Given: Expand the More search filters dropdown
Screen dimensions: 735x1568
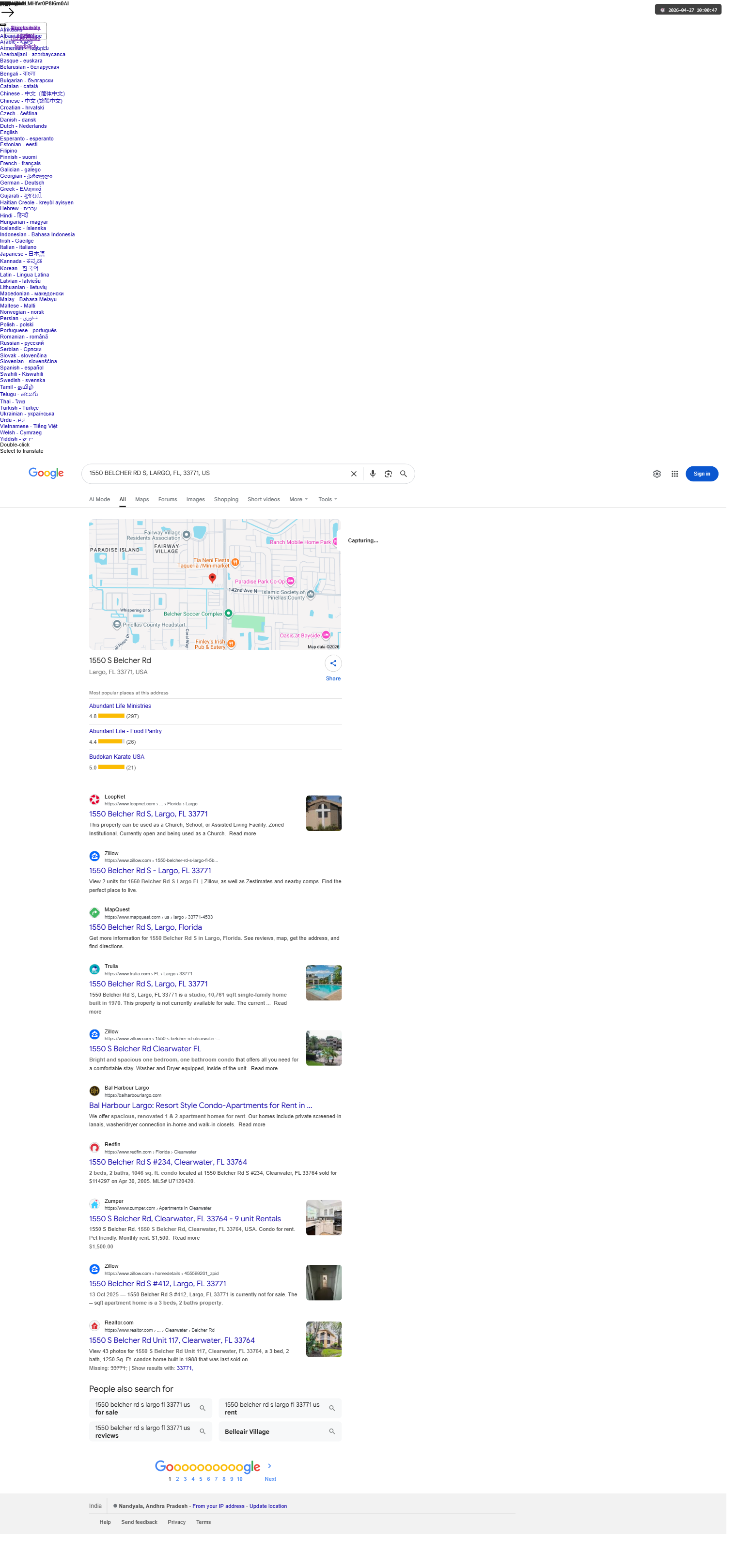Looking at the screenshot, I should (298, 500).
